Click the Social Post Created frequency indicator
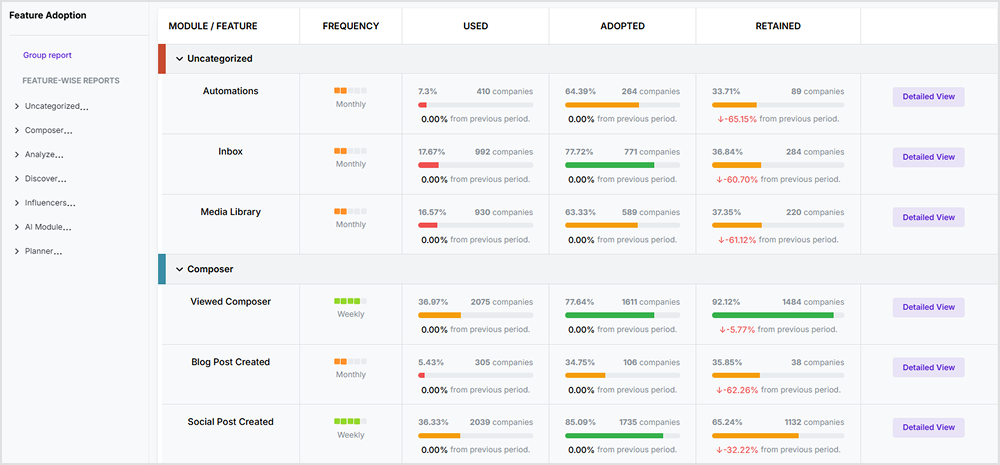 351,422
